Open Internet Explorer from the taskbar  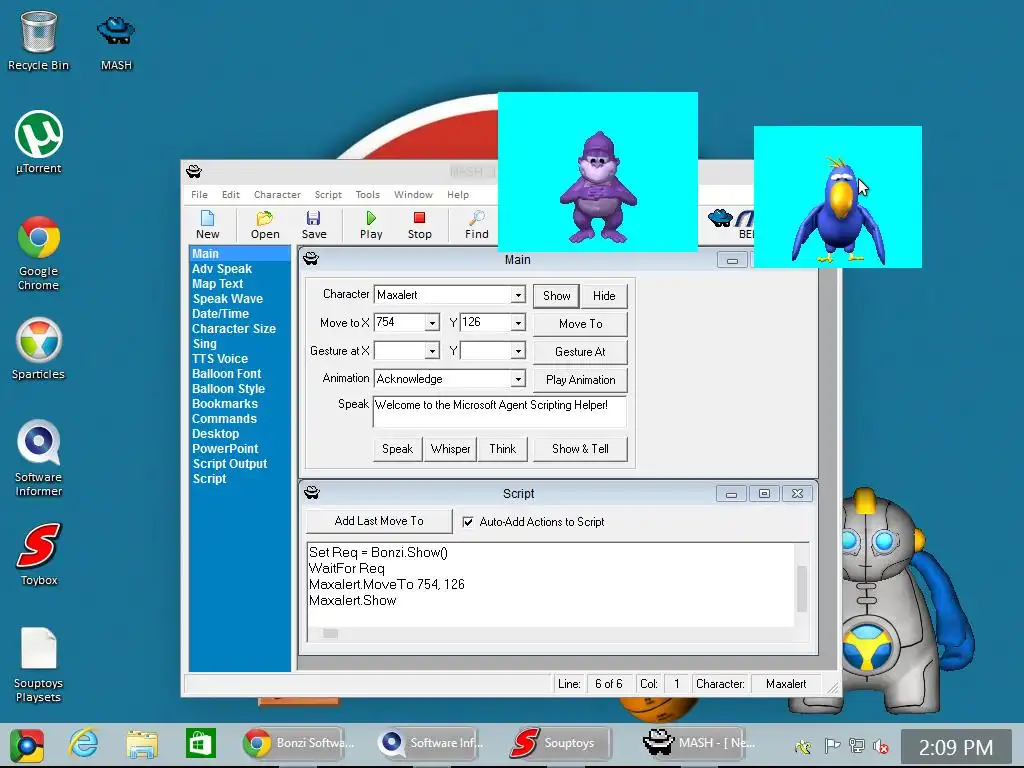[x=84, y=743]
